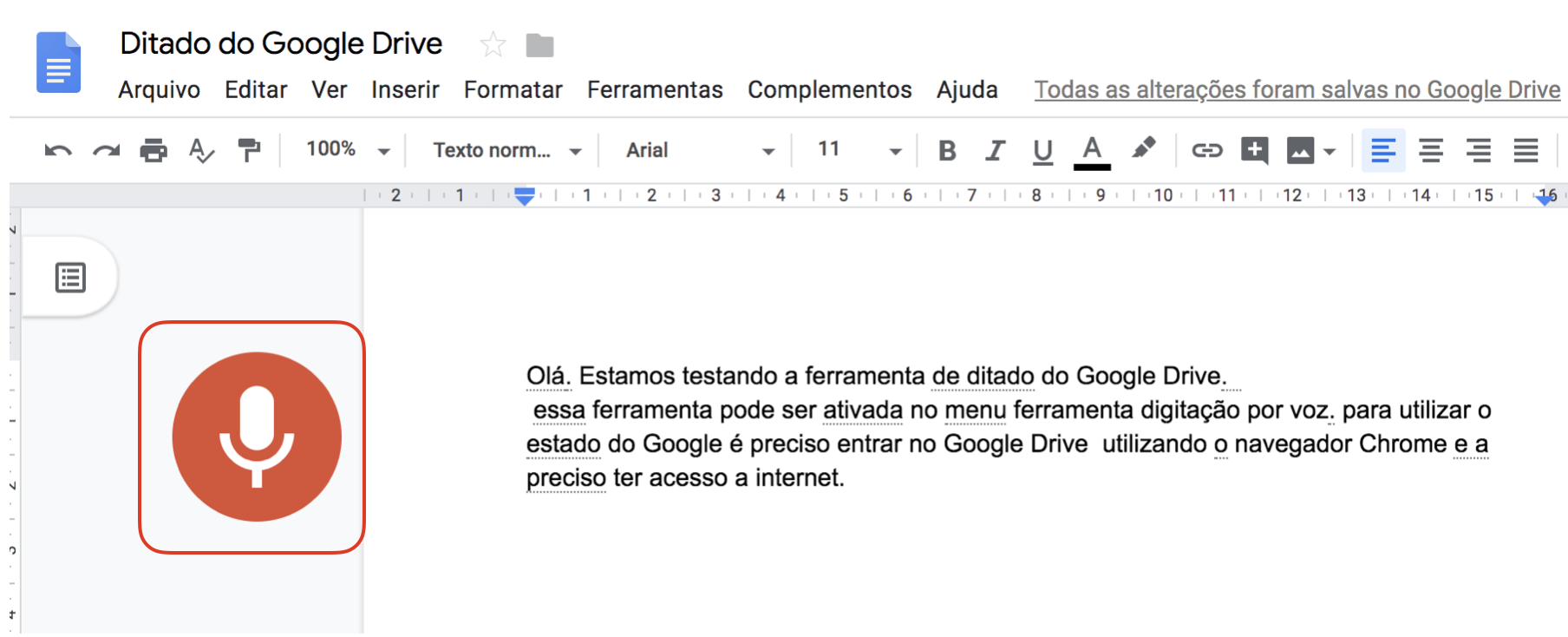Open the move-to-folder icon
Screen dimensions: 1568x637
(539, 45)
